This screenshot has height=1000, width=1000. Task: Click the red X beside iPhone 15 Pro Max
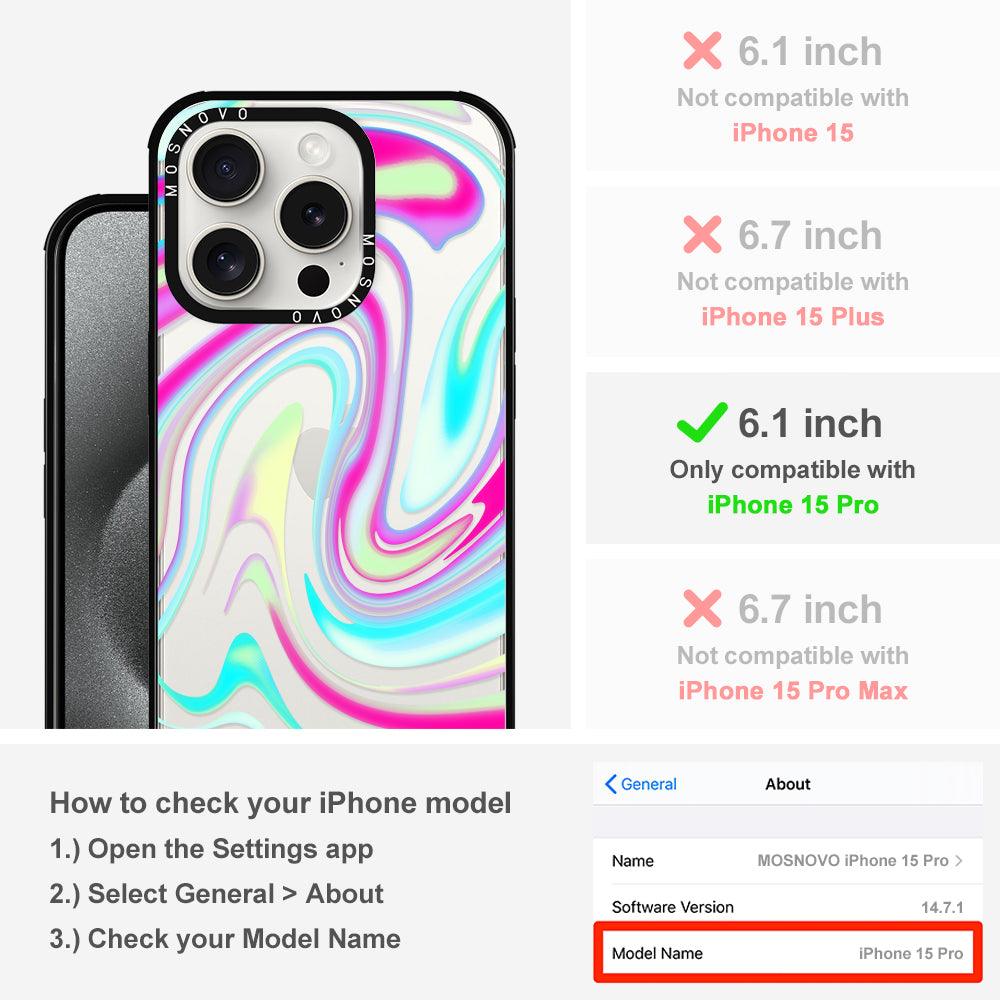click(x=702, y=608)
